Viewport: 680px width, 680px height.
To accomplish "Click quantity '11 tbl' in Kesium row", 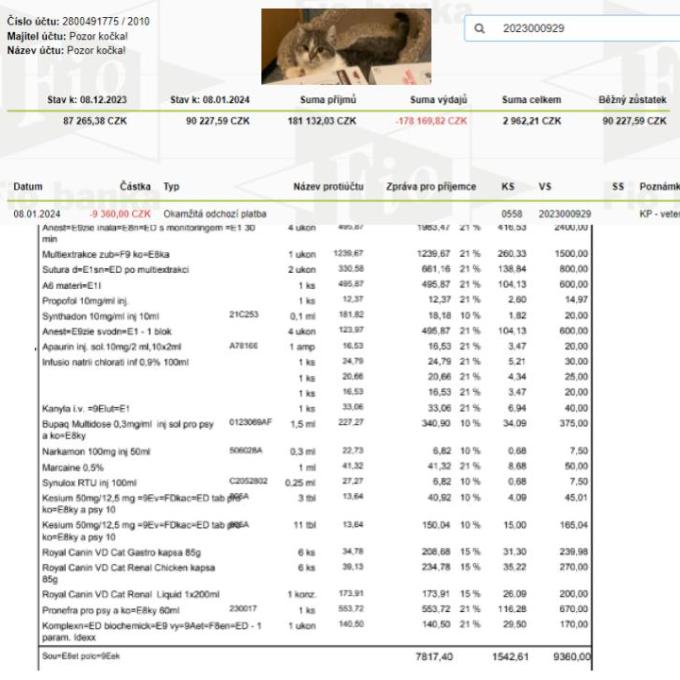I will click(305, 525).
